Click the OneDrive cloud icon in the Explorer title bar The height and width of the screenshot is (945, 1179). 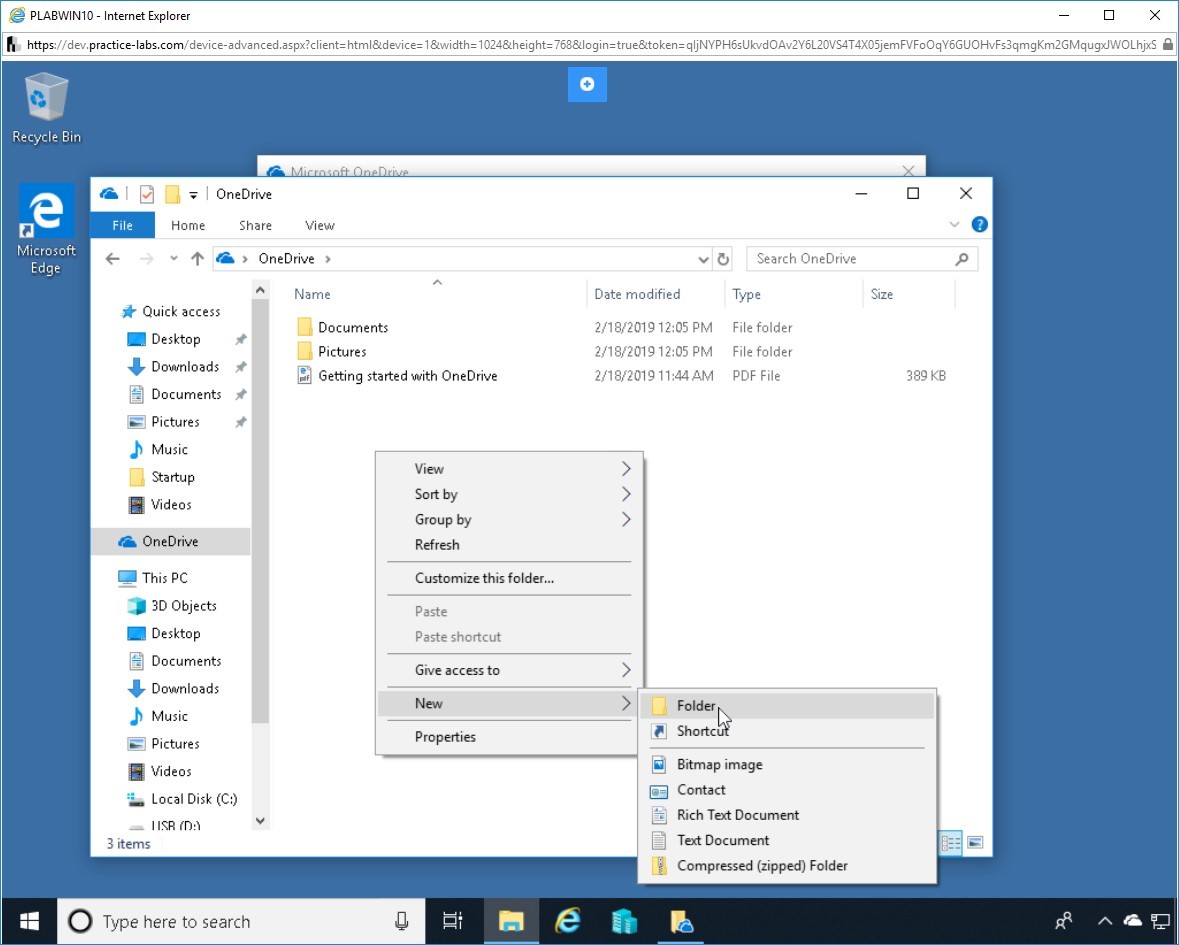coord(109,194)
